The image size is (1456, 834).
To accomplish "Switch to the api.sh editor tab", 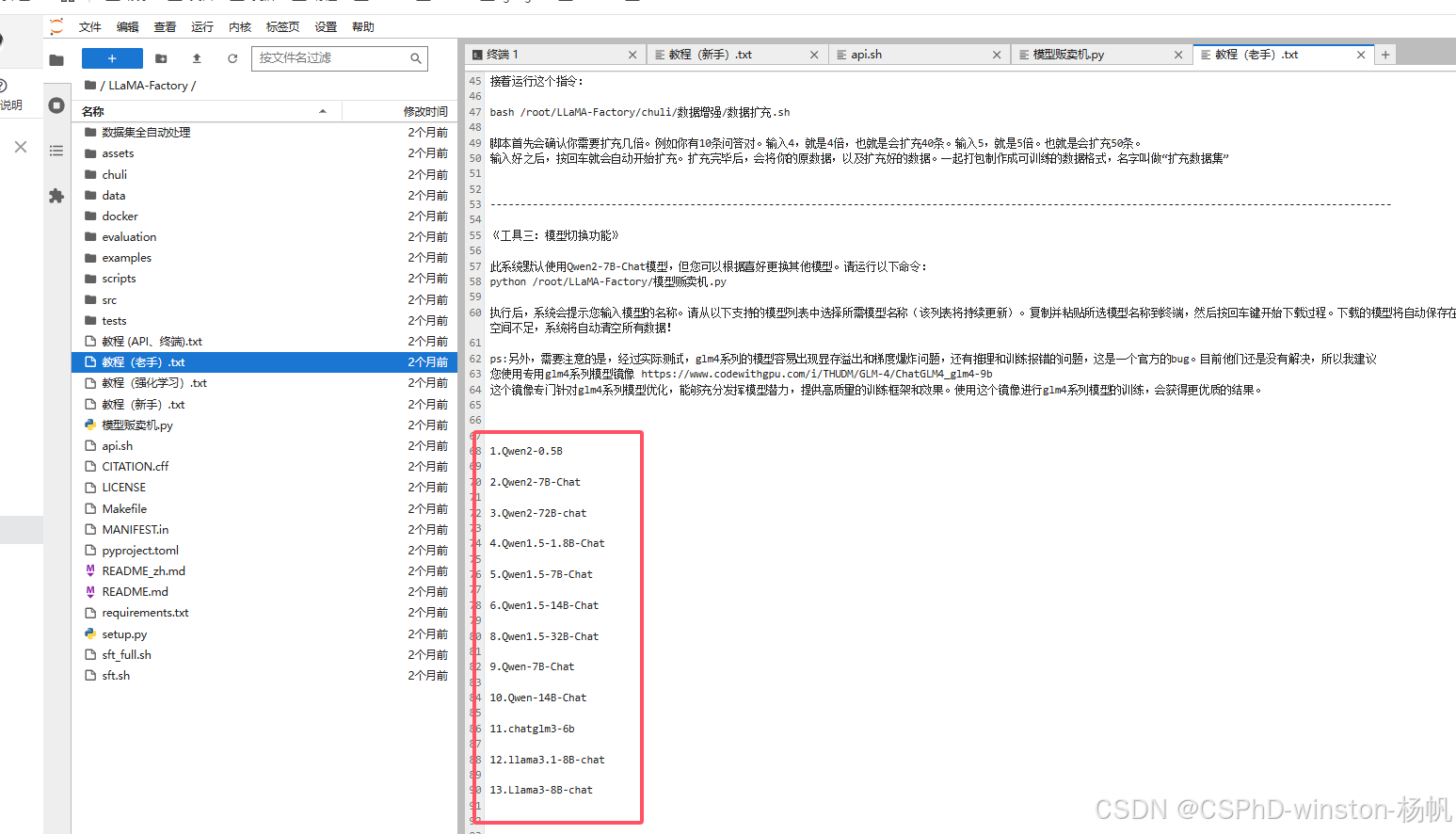I will [x=919, y=55].
